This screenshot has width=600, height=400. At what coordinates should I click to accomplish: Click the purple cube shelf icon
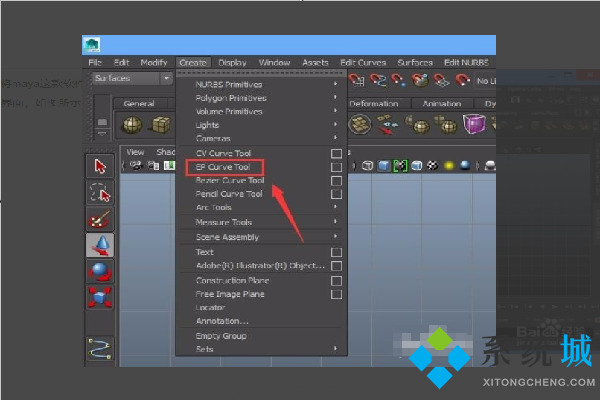tap(474, 124)
